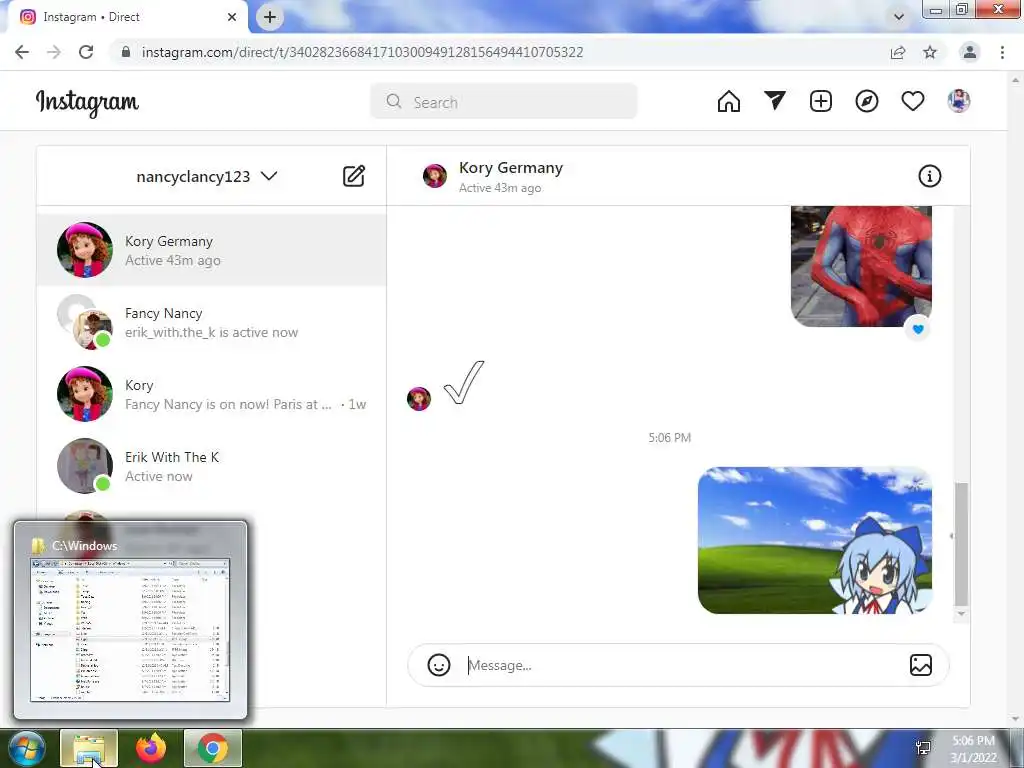Focus the Message text input

[x=682, y=665]
